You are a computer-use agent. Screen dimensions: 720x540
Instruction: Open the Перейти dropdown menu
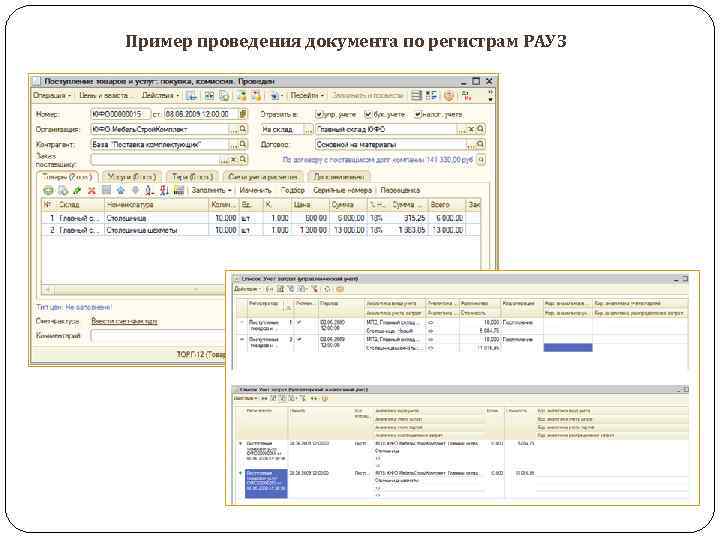[307, 96]
